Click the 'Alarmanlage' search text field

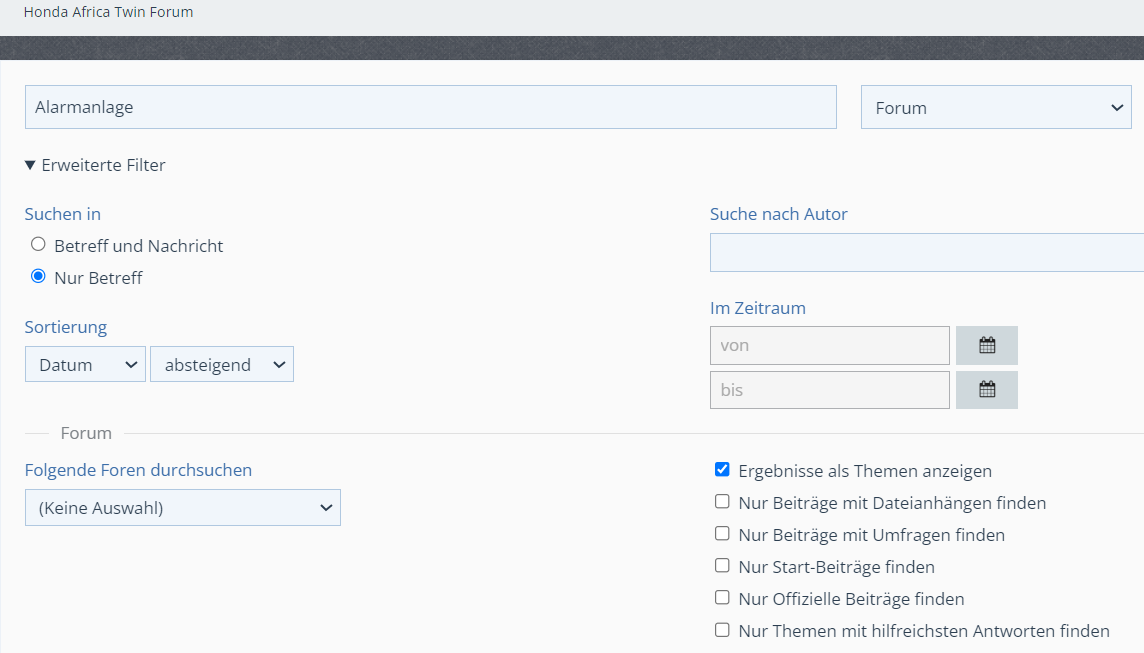point(430,107)
